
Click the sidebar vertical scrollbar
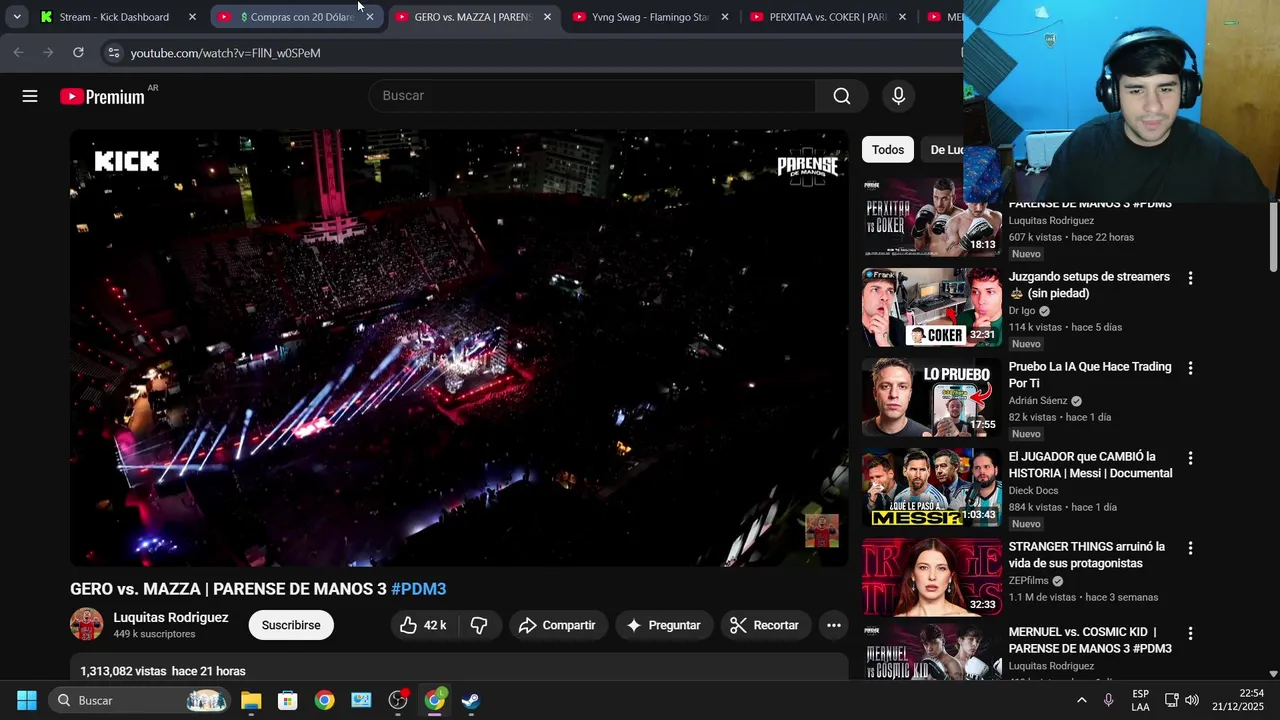[x=1273, y=236]
